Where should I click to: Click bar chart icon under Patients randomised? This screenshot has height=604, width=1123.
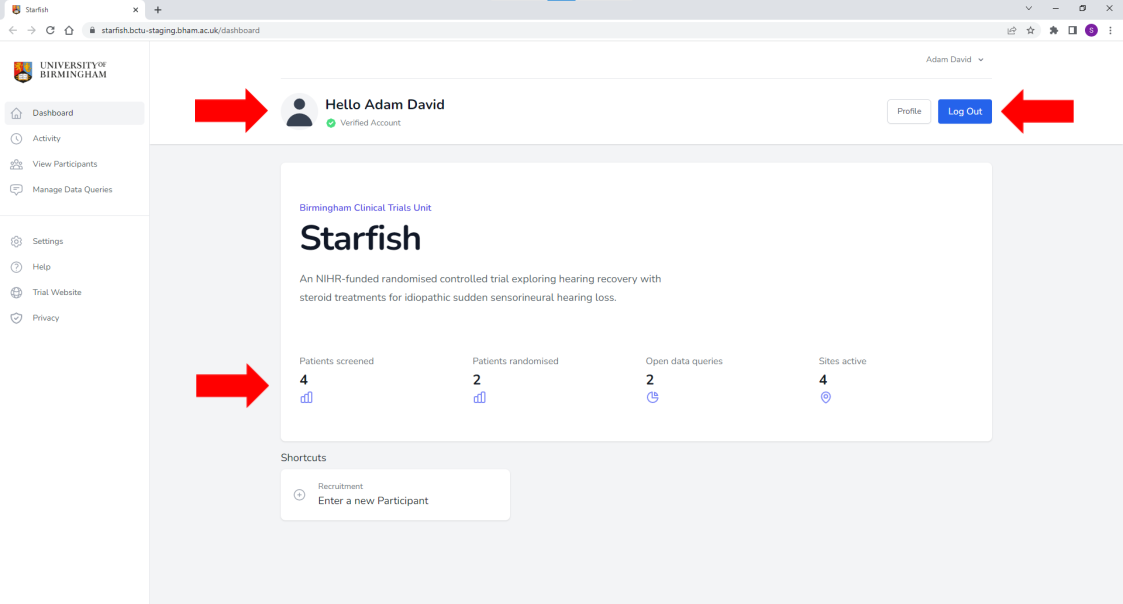tap(479, 397)
